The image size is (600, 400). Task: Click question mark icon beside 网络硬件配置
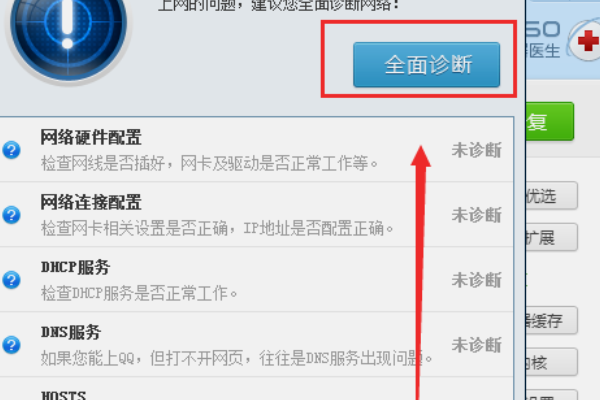click(11, 150)
